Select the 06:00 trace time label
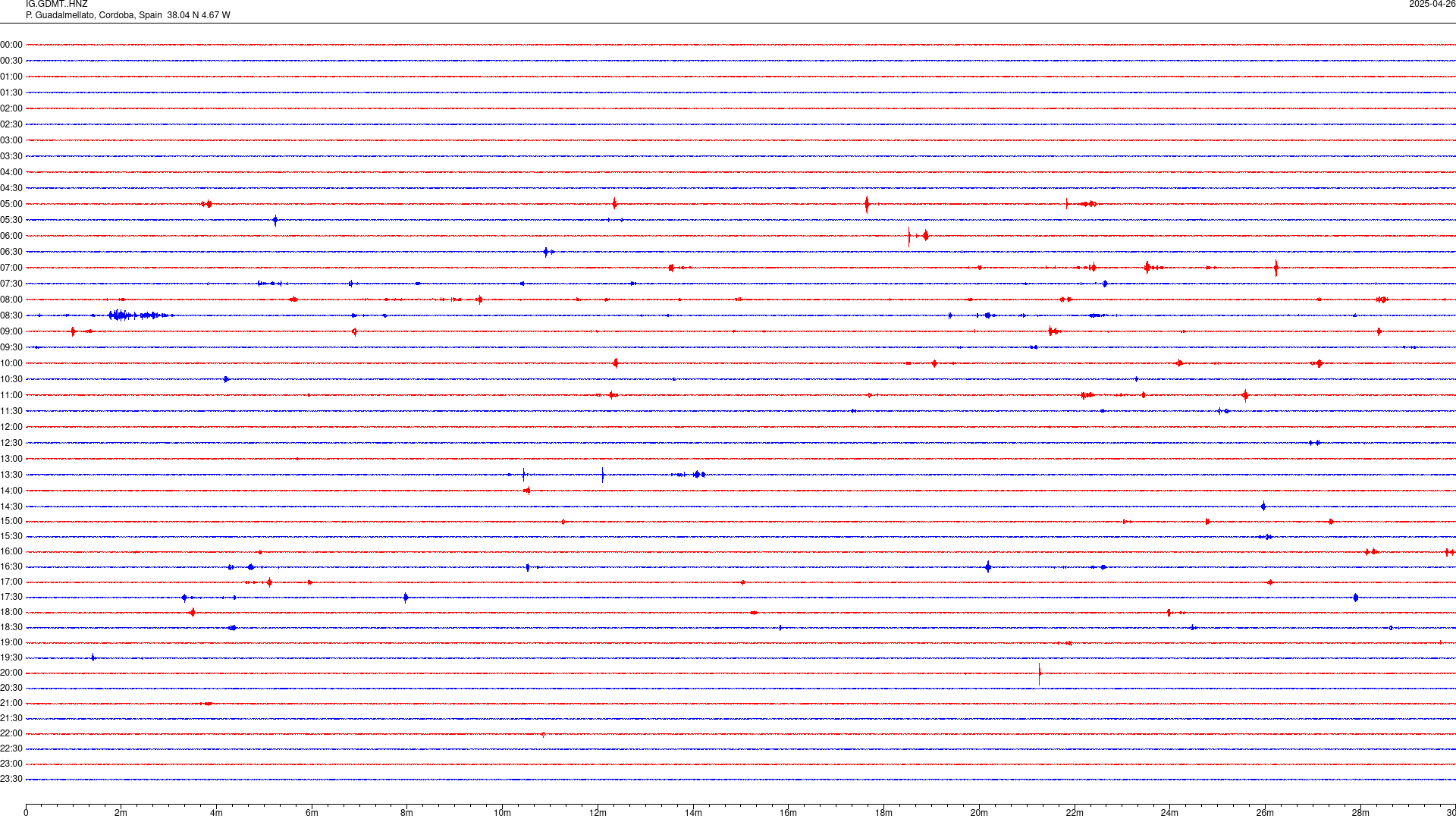Viewport: 1456px width, 819px height. 11,236
